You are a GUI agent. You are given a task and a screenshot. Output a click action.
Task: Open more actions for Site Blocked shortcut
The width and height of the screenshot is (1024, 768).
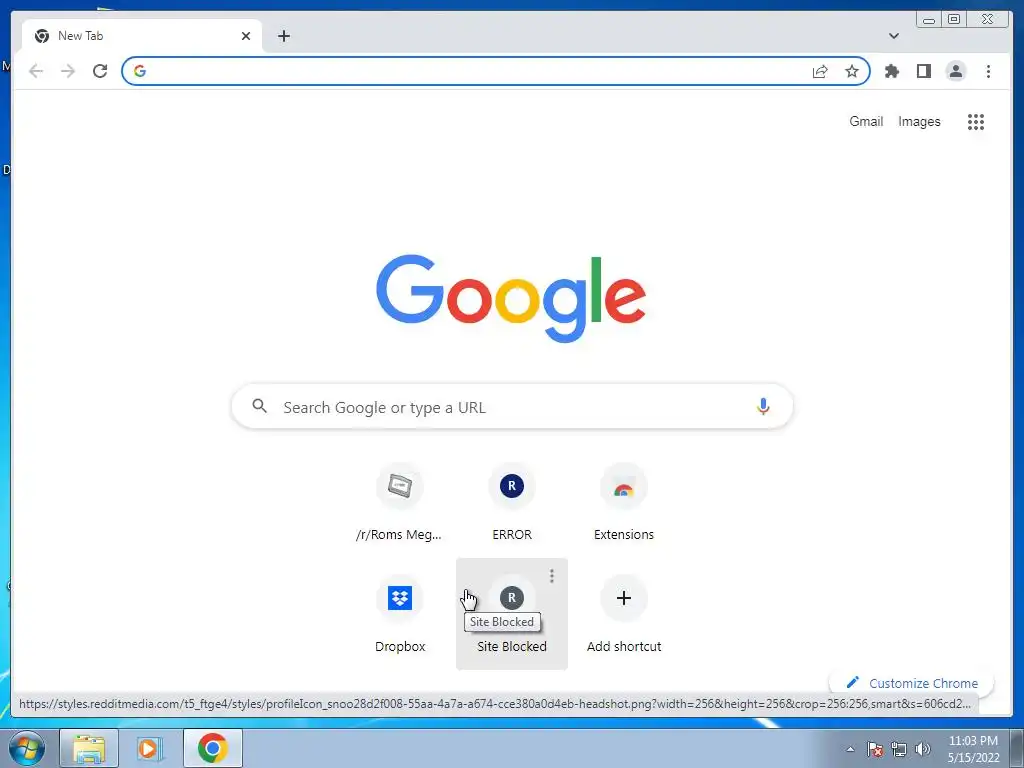[552, 575]
